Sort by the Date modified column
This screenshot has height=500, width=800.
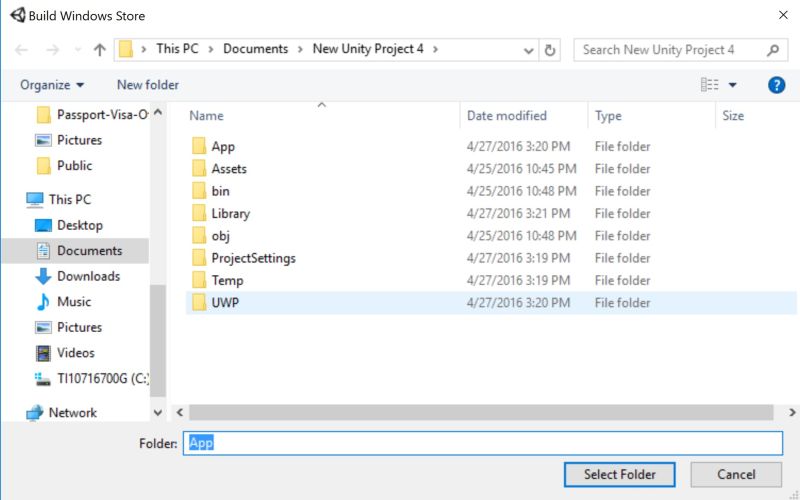pos(507,116)
